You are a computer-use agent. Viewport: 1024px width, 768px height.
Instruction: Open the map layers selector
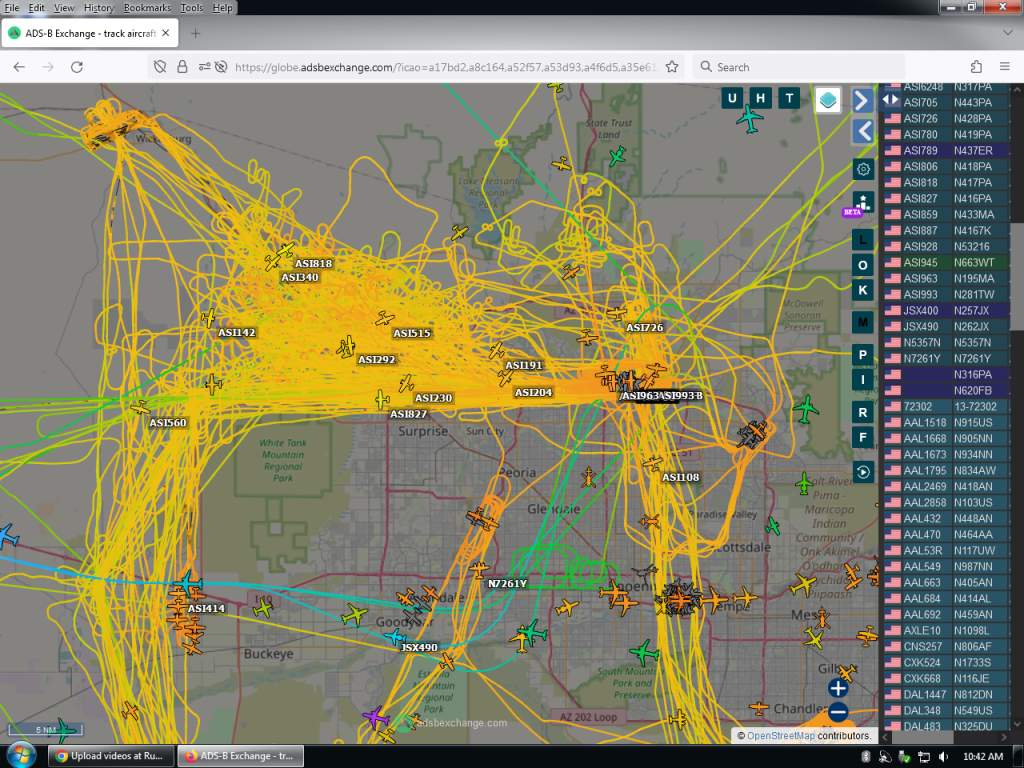point(827,100)
